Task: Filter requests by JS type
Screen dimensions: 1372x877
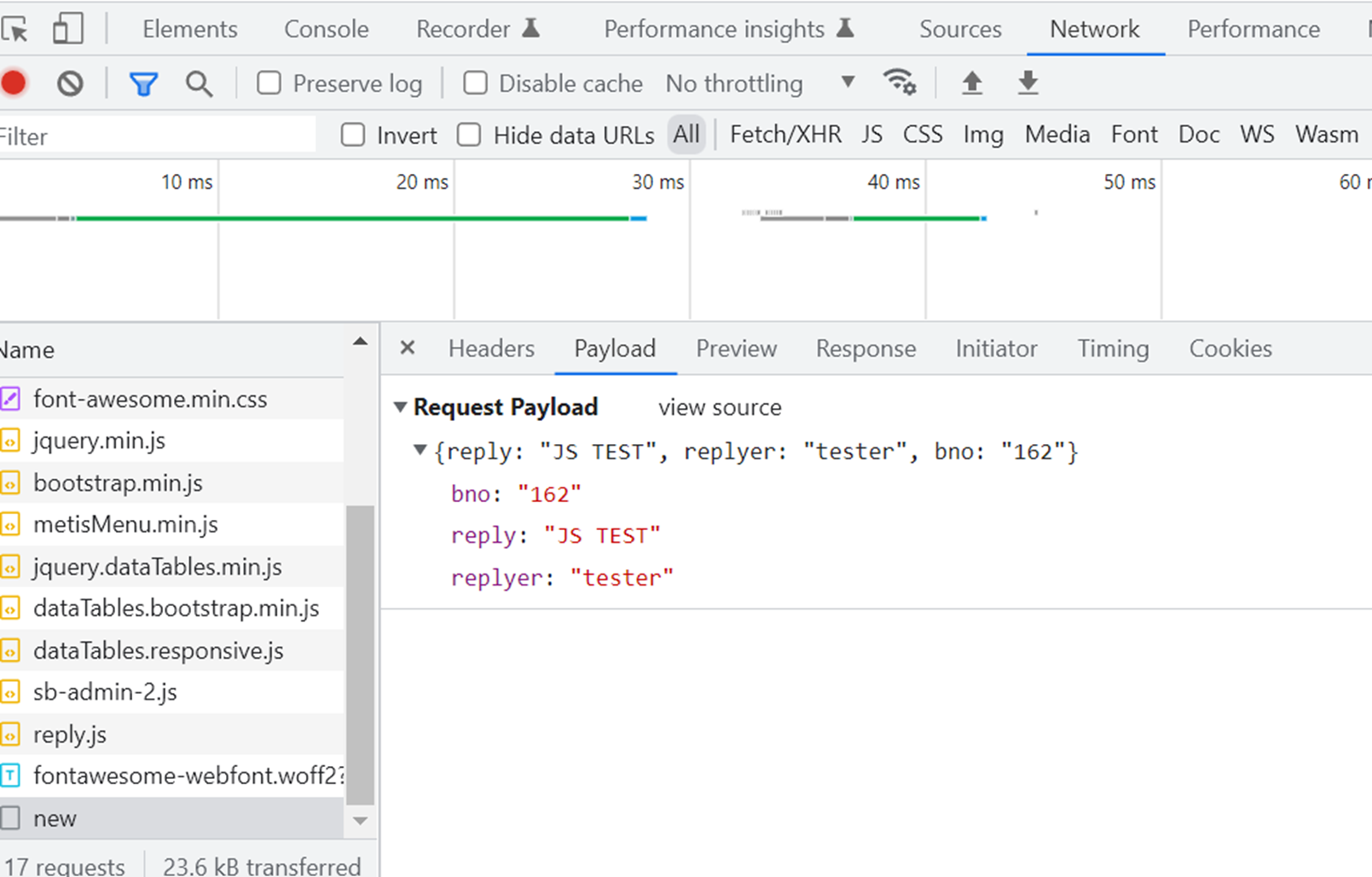Action: 871,135
